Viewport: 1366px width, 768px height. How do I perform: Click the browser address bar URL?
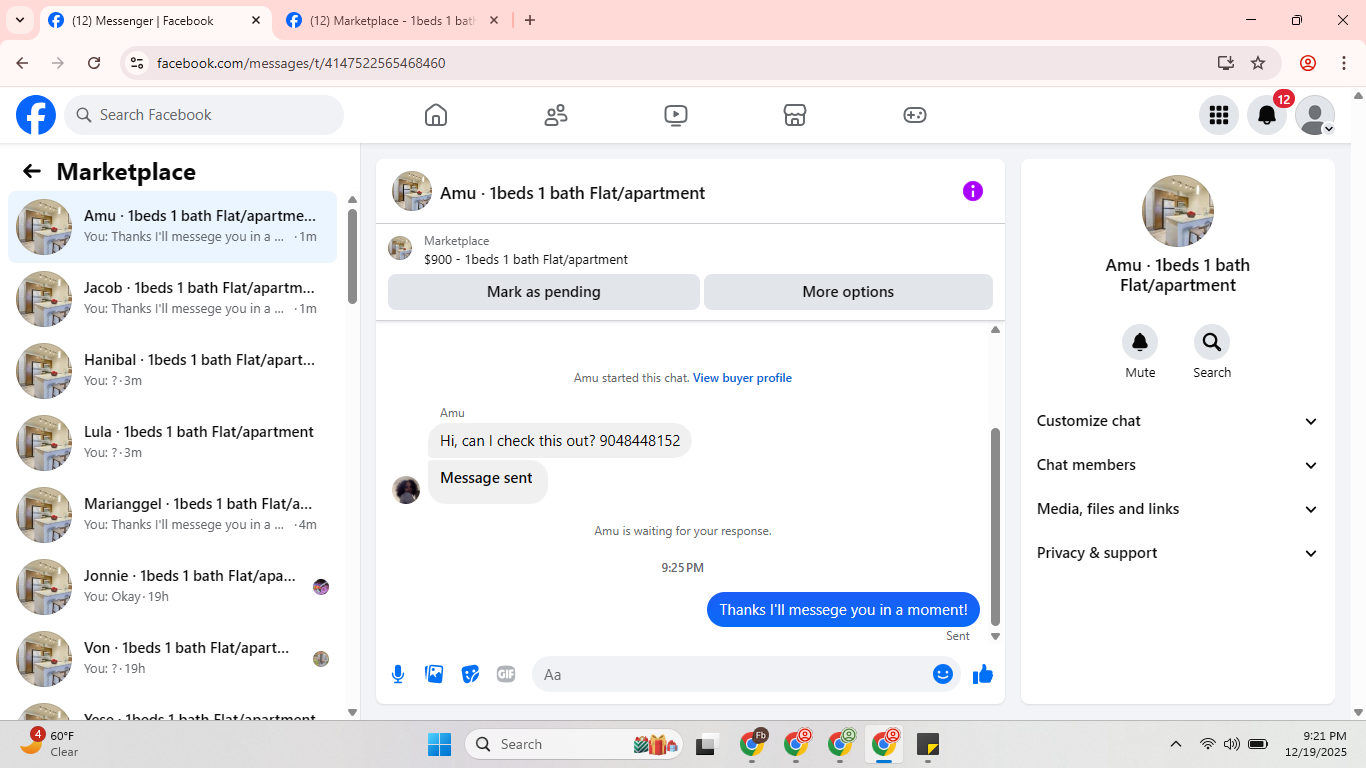pos(301,63)
